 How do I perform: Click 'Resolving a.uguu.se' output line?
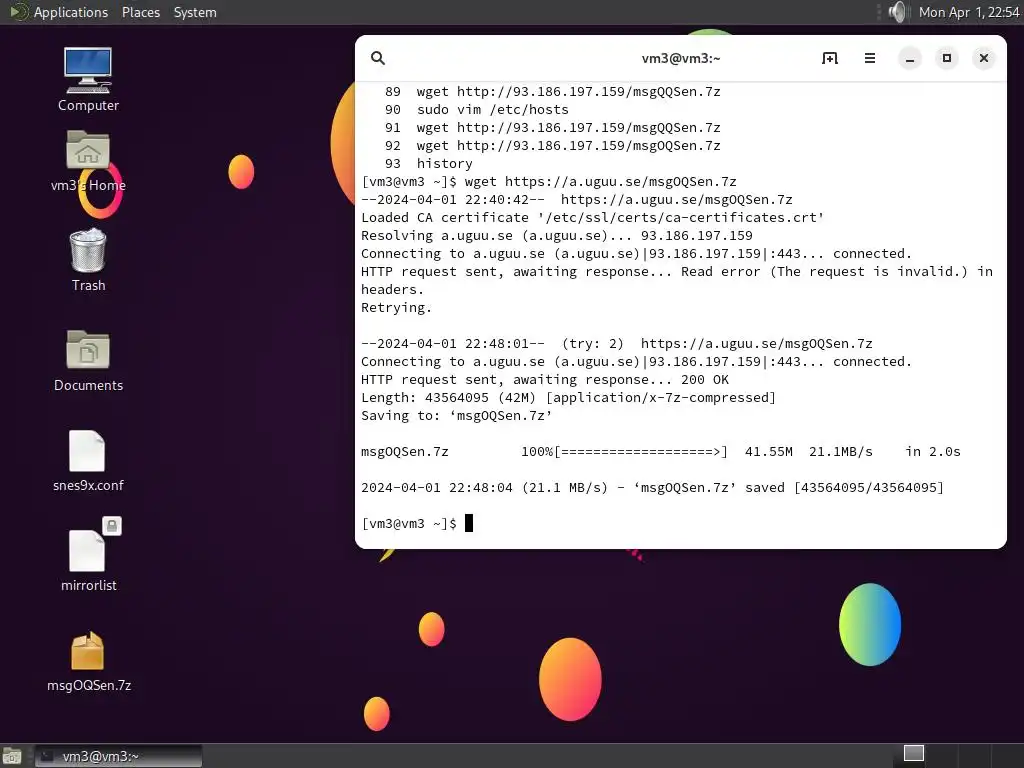[x=556, y=235]
